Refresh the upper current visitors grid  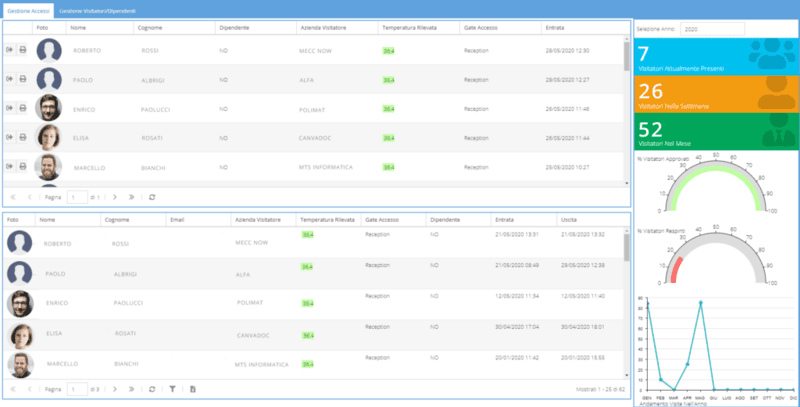pyautogui.click(x=152, y=197)
